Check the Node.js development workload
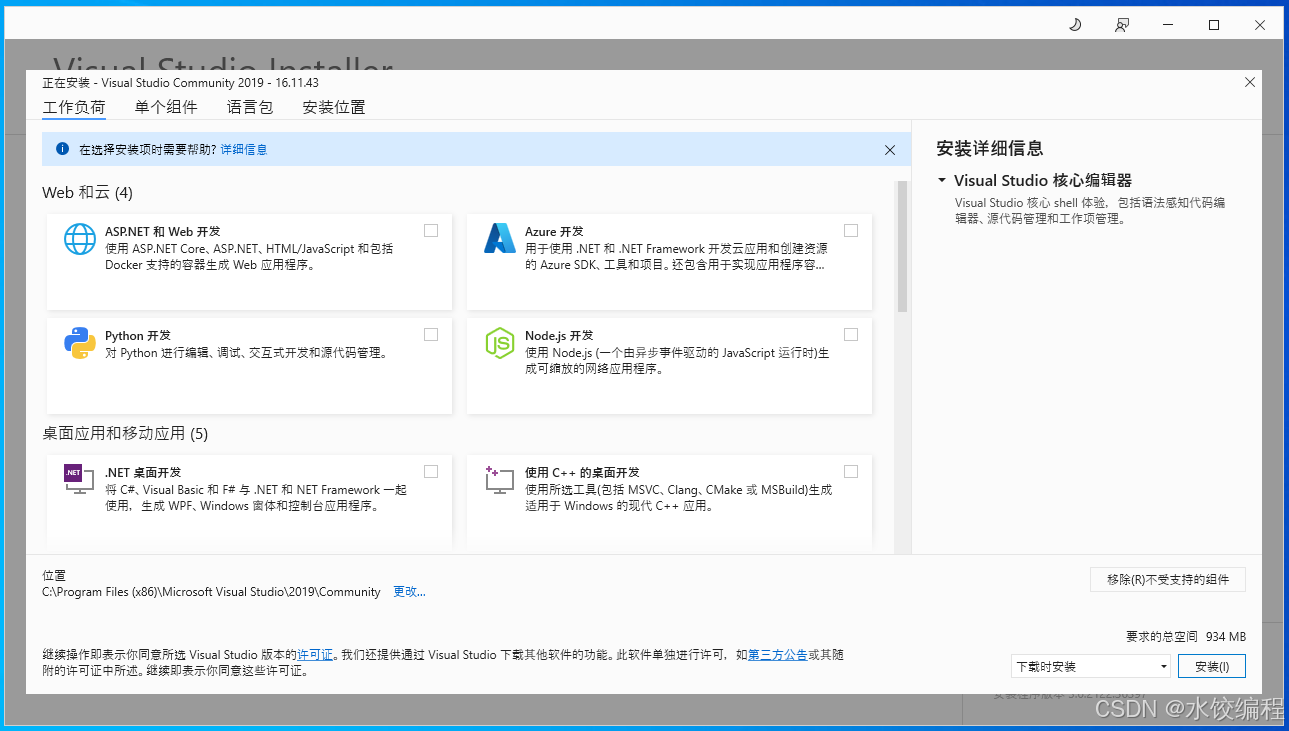1289x731 pixels. pos(851,335)
